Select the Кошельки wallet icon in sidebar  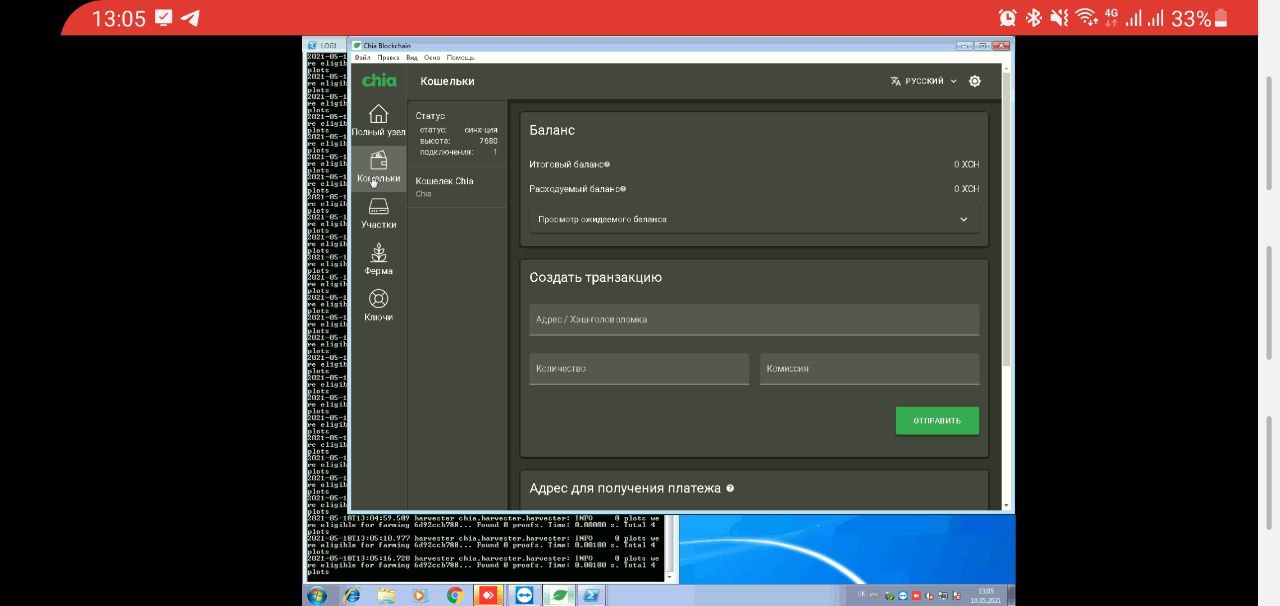coord(378,160)
